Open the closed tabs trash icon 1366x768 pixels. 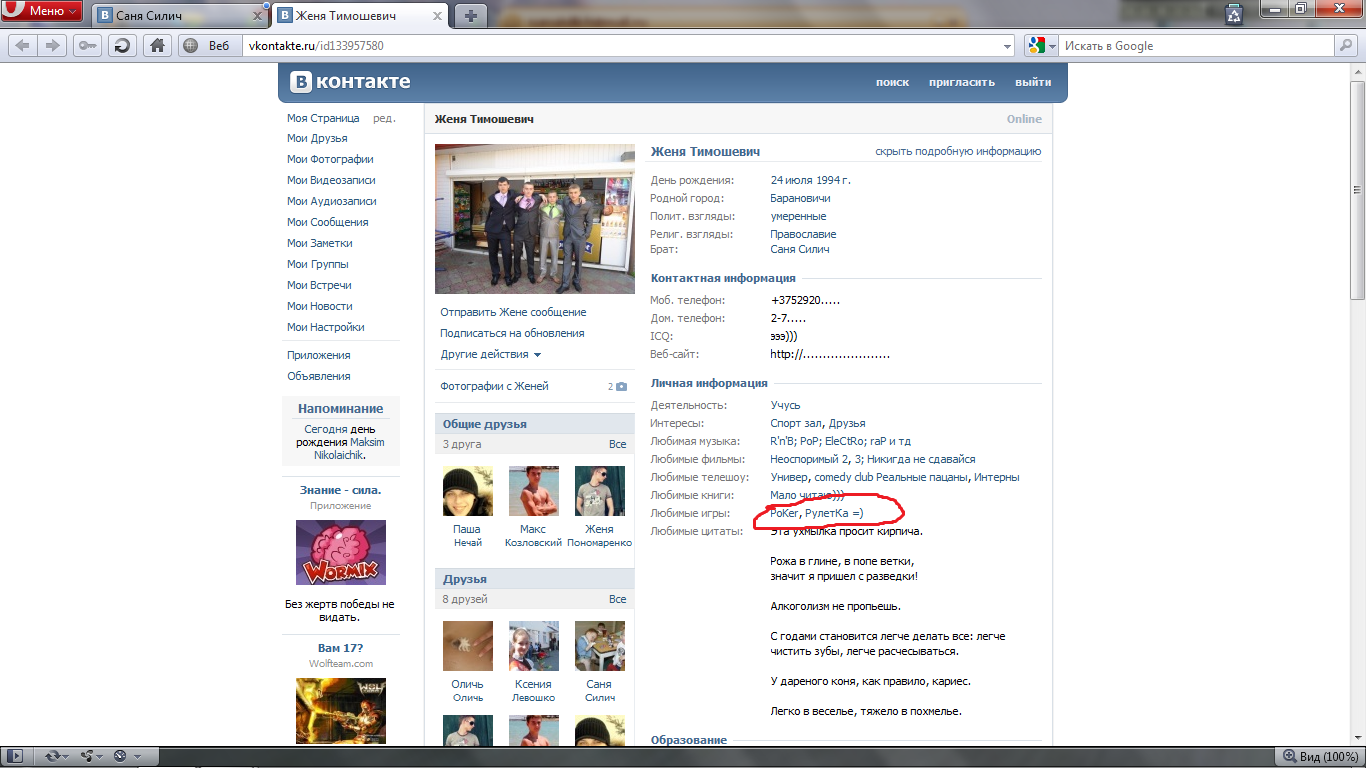pos(1233,13)
